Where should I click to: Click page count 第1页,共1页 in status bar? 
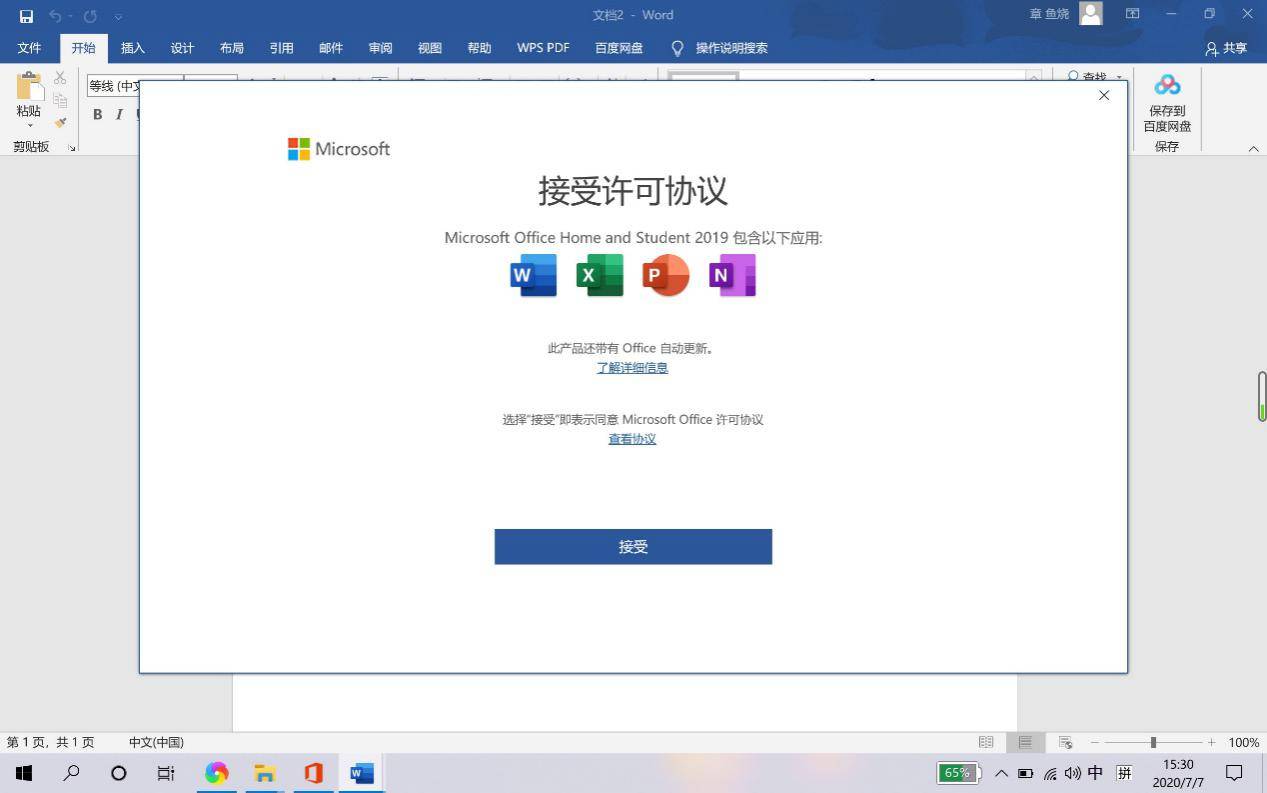tap(51, 742)
